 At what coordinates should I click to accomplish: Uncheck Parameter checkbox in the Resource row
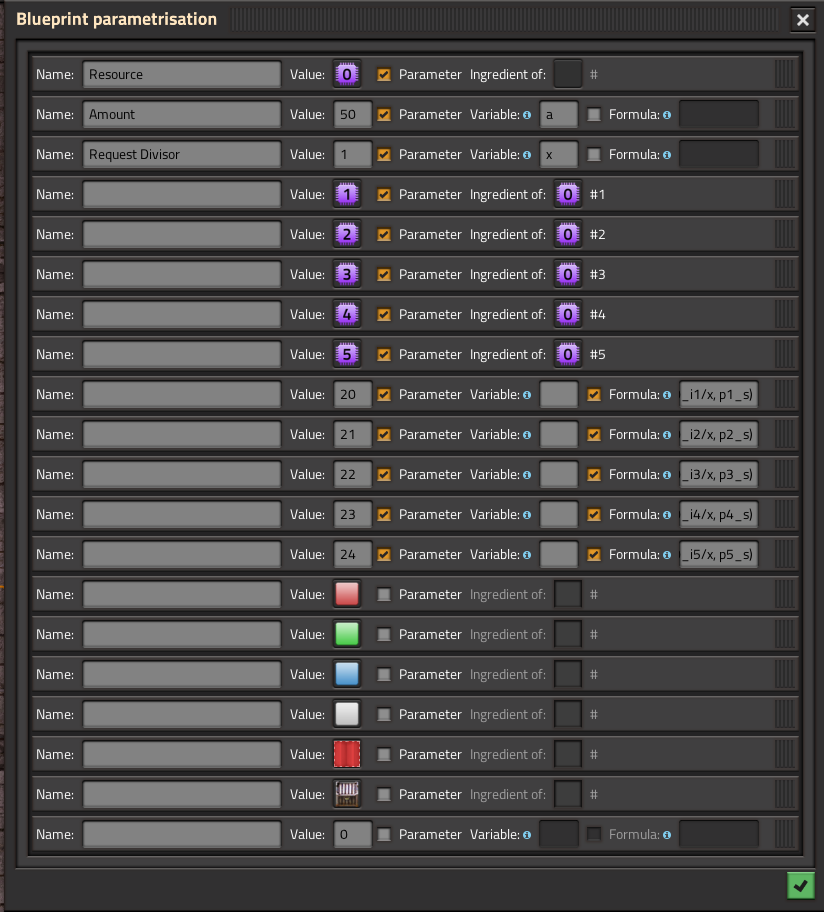coord(384,75)
